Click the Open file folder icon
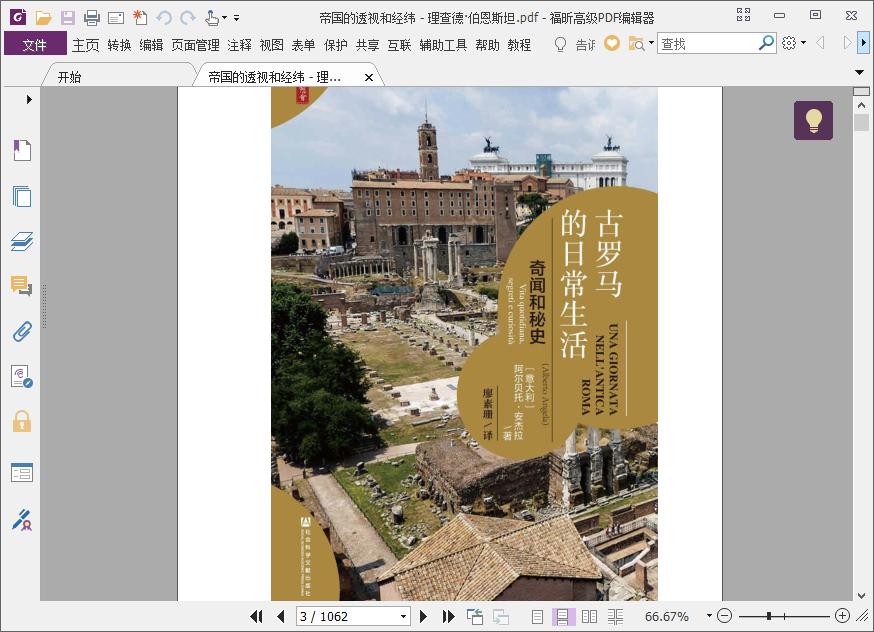Viewport: 874px width, 632px height. 43,18
